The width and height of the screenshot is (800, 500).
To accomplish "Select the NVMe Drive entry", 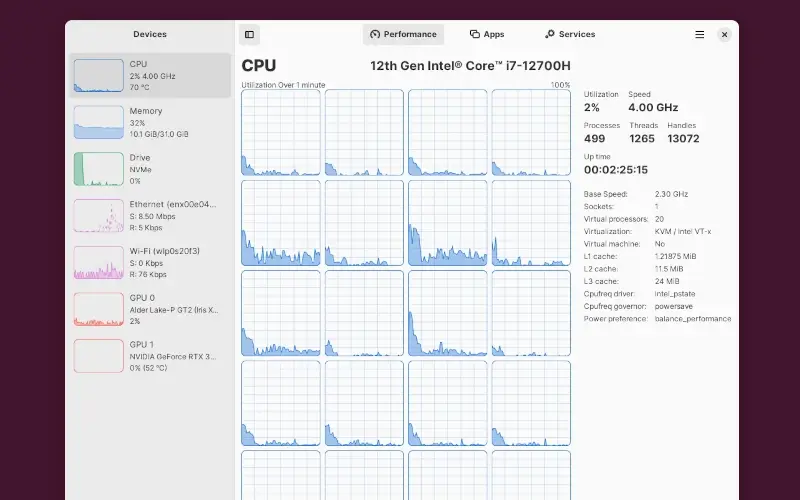I will tap(150, 169).
